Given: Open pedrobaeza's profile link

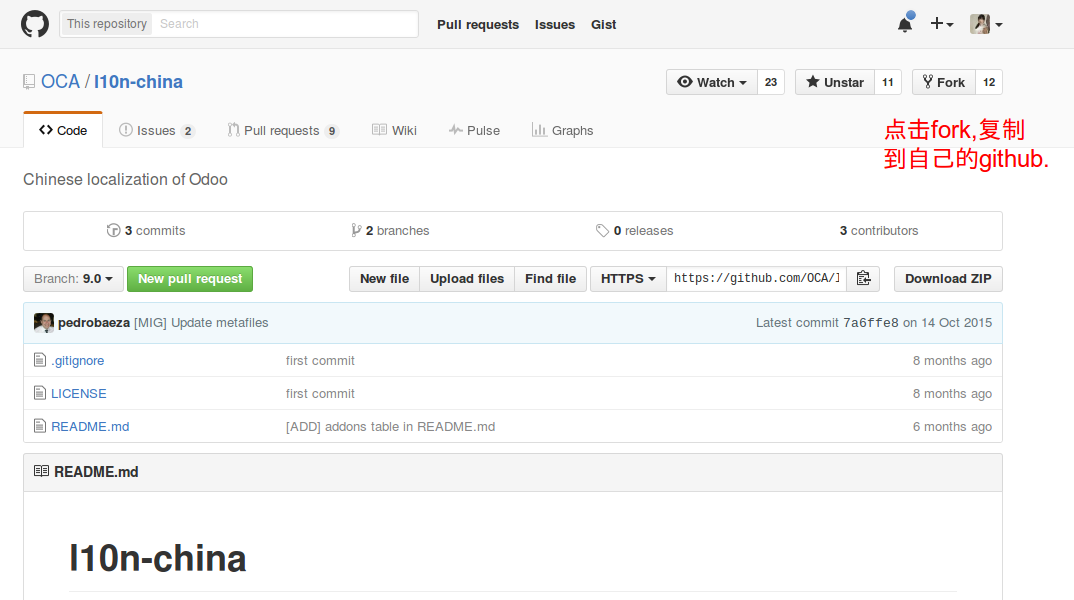Looking at the screenshot, I should tap(94, 323).
